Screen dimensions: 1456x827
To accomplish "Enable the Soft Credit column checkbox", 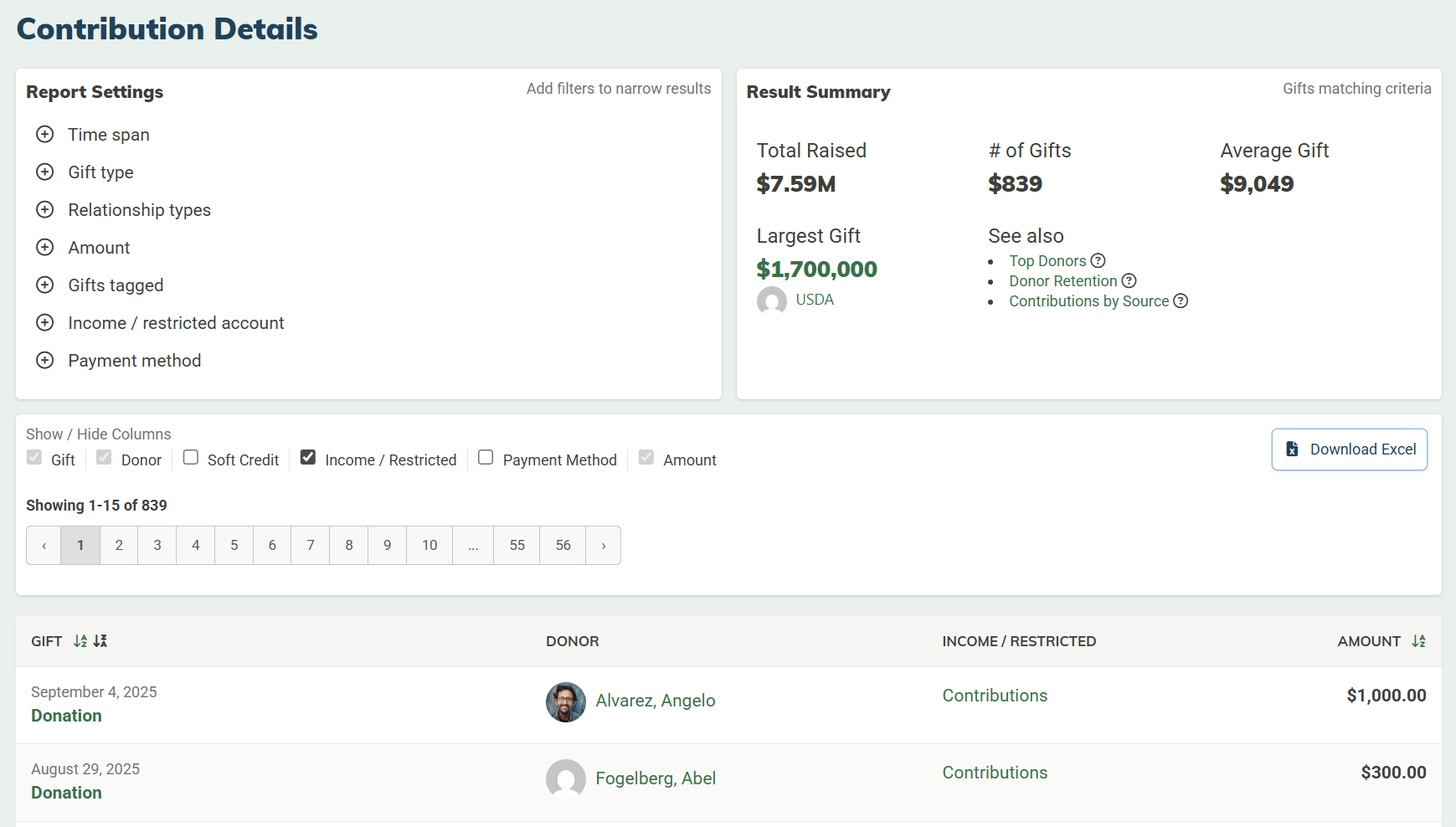I will tap(191, 458).
